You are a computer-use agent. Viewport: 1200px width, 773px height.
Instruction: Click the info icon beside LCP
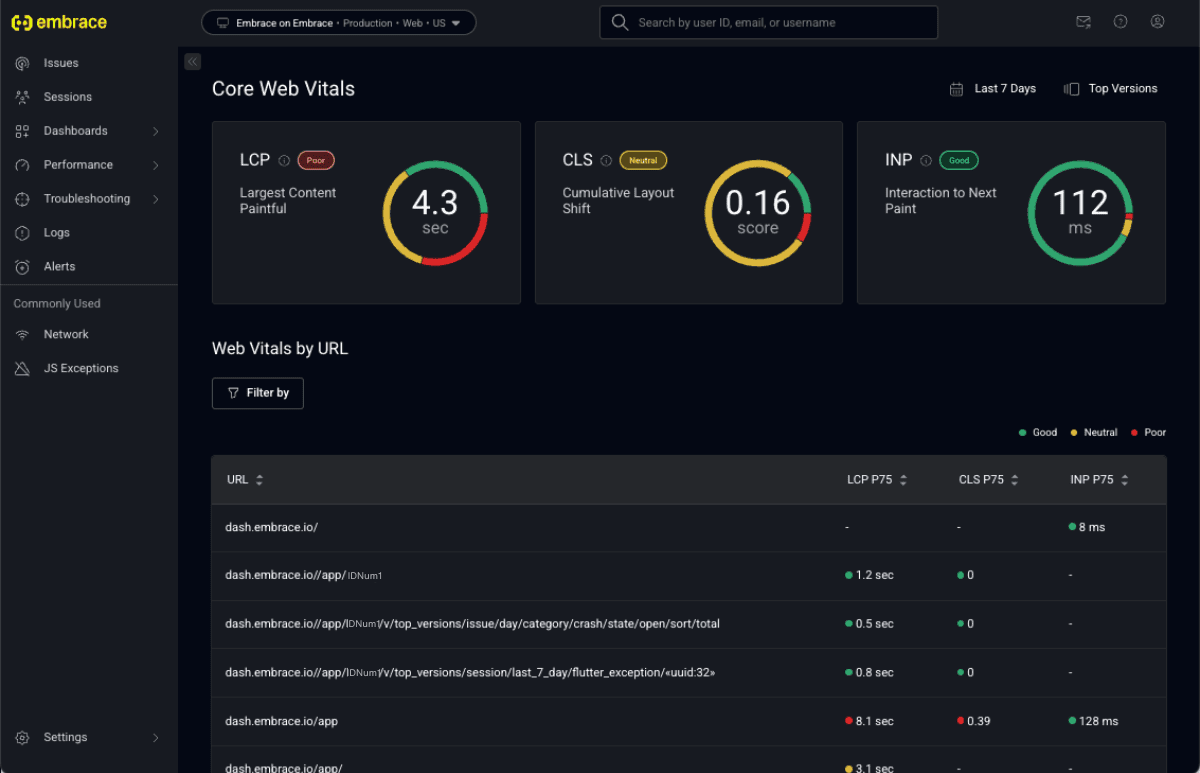284,160
